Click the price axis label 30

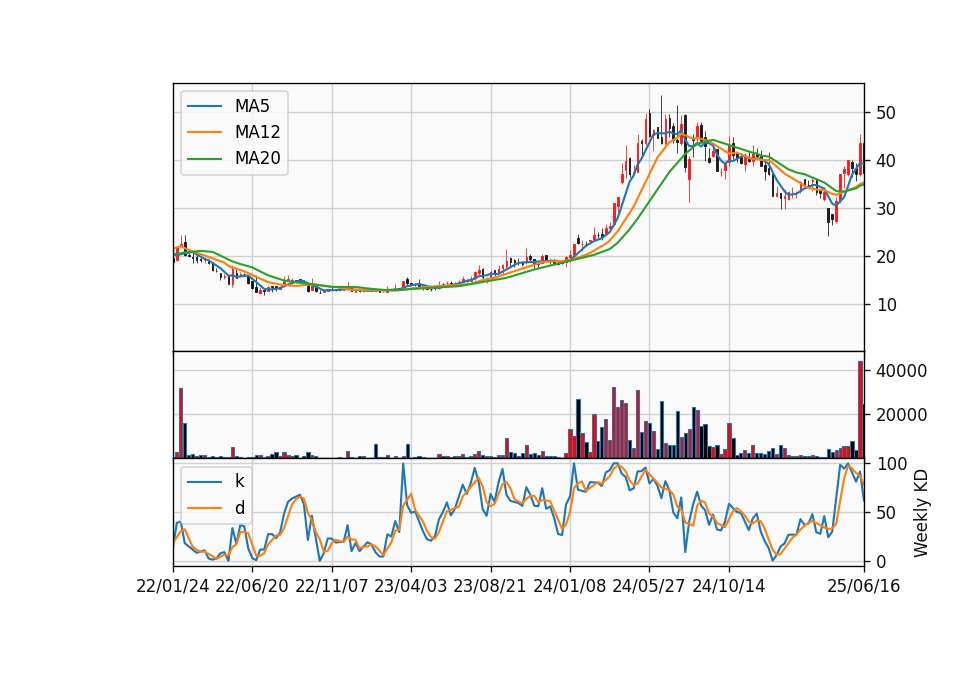click(886, 209)
